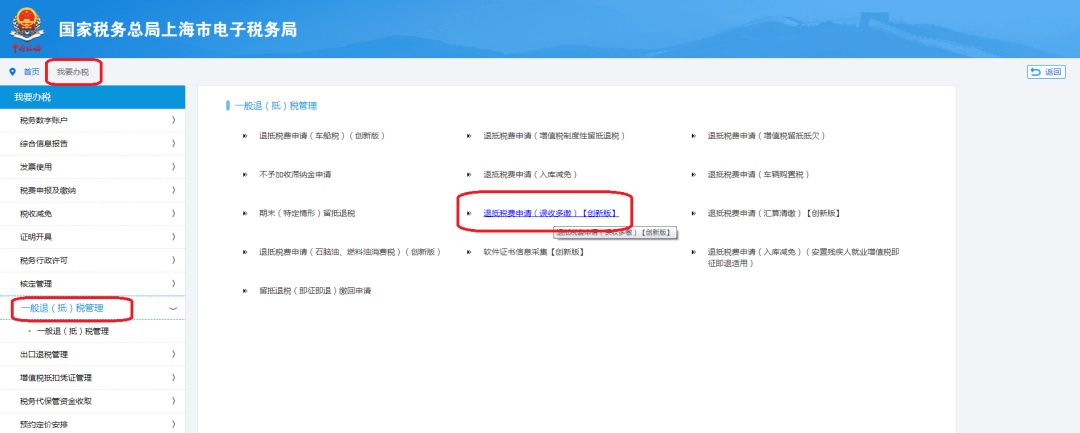Open 退抵税费申请（车船税）（创新版）
This screenshot has width=1080, height=433.
click(321, 135)
